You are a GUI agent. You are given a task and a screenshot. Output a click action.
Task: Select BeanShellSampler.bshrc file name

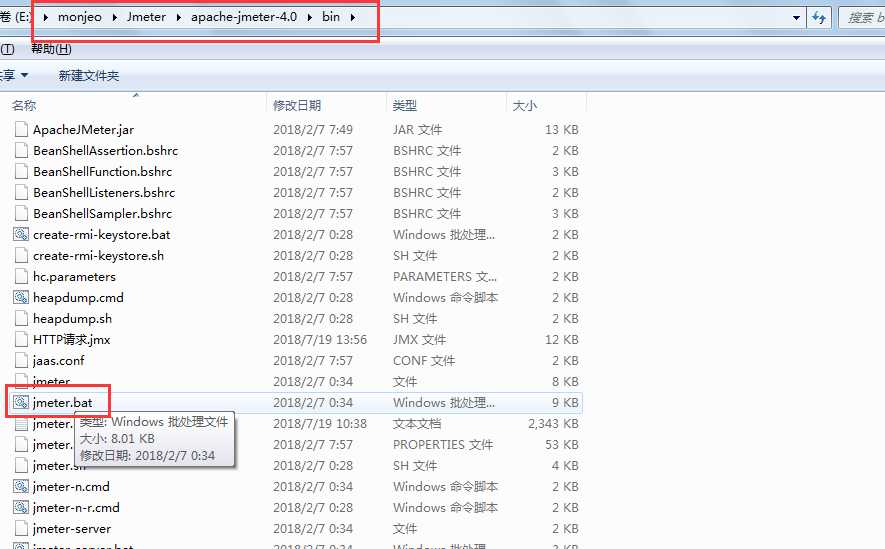point(103,213)
